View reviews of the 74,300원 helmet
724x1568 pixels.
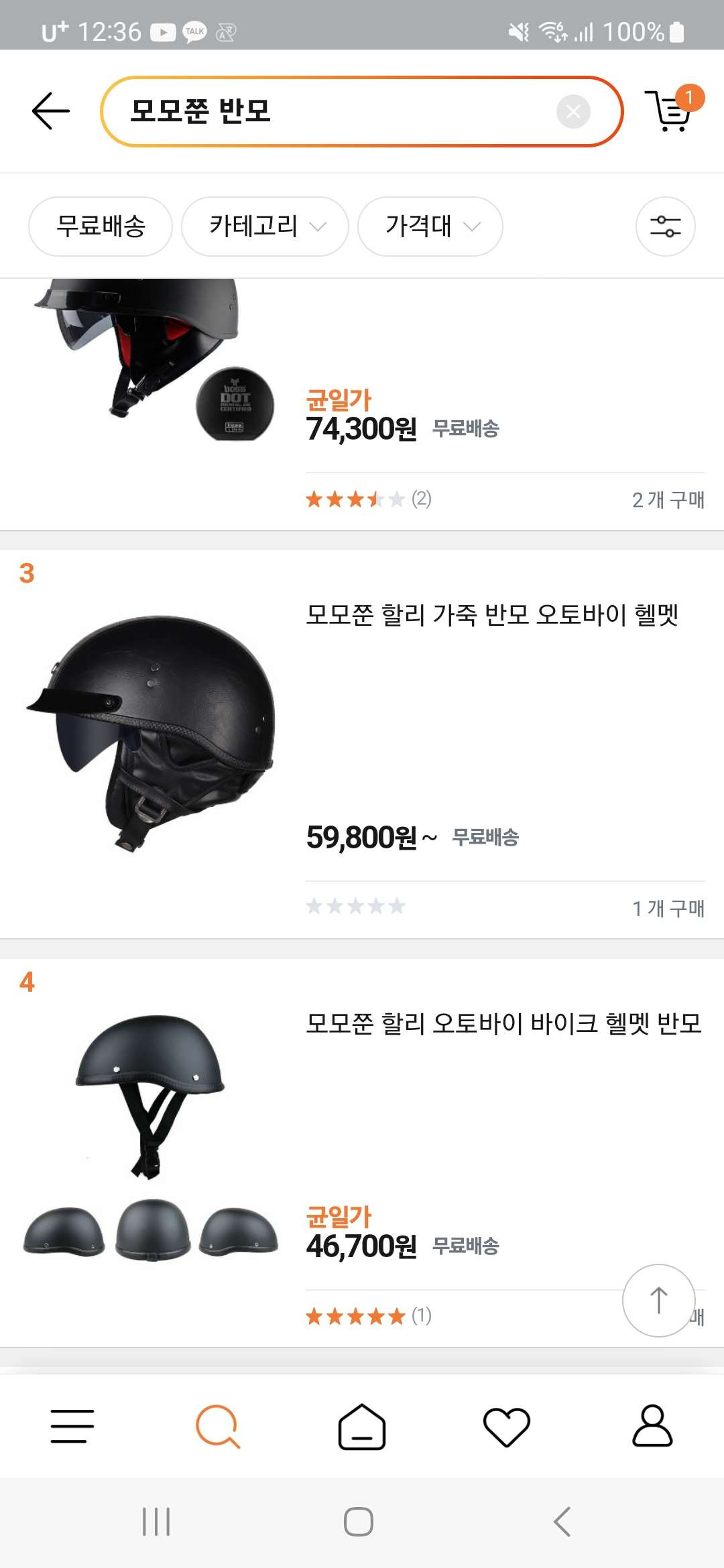point(369,499)
